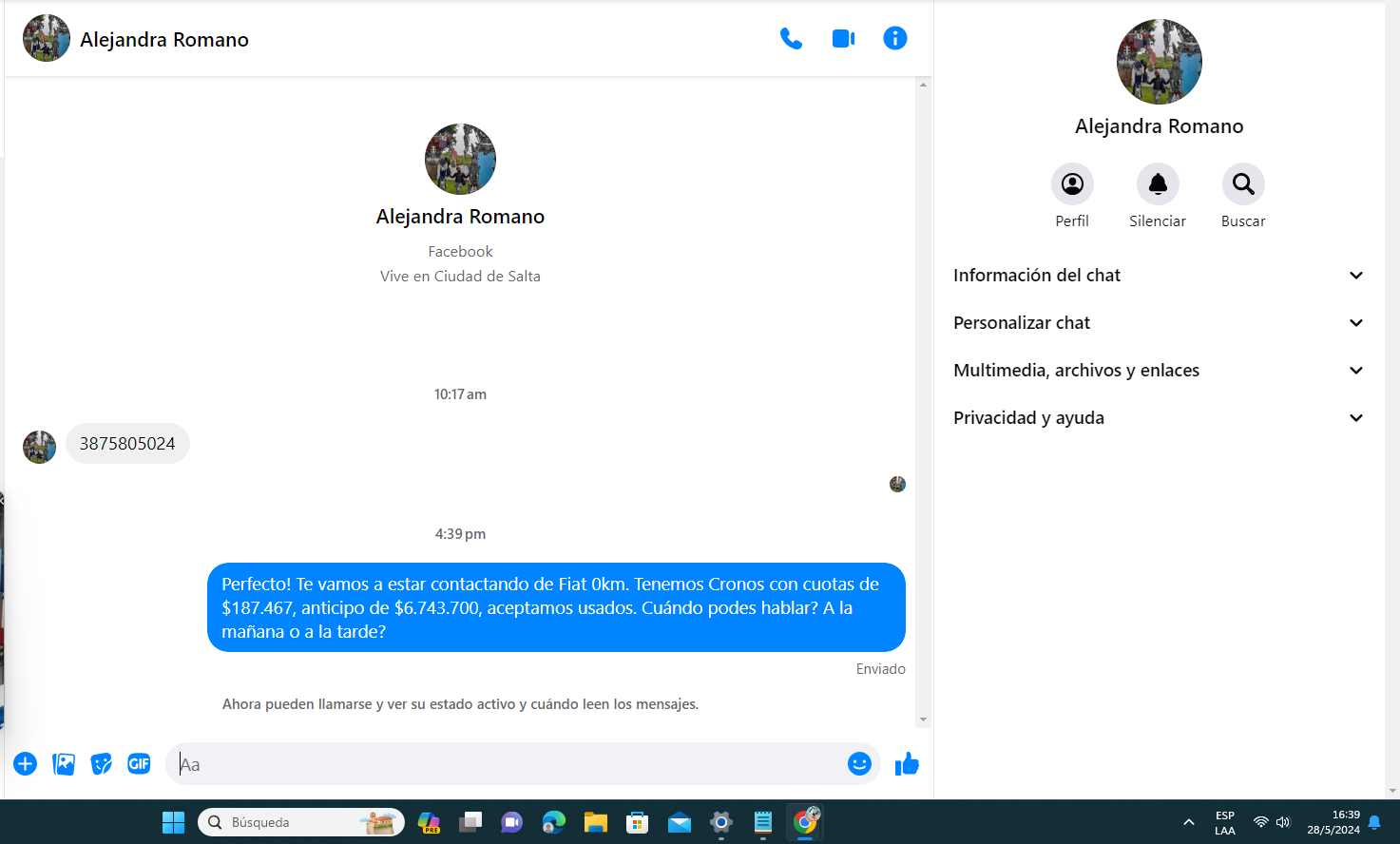Expand Multimedia, archivos y enlaces
This screenshot has height=844, width=1400.
[1159, 371]
